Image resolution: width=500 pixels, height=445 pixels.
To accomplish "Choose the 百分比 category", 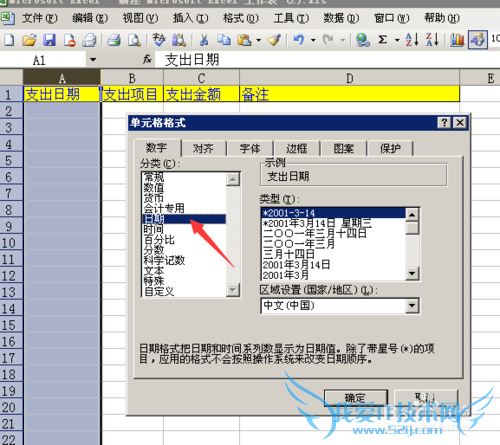I will (184, 240).
